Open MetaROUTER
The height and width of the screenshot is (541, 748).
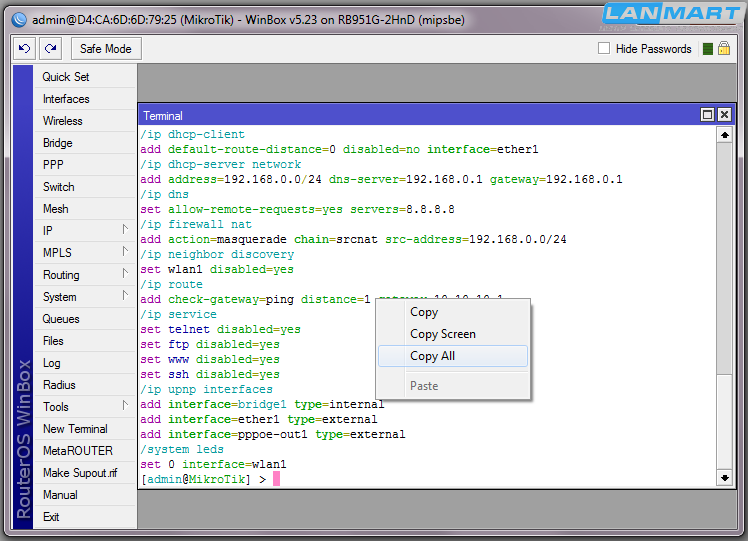tap(85, 450)
